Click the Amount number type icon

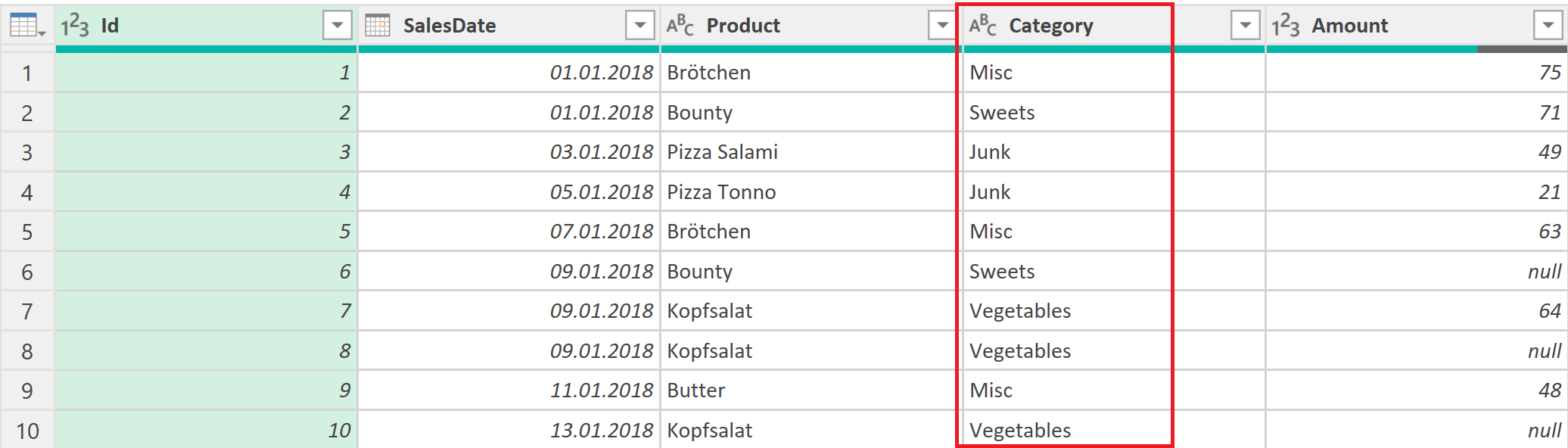click(1285, 26)
